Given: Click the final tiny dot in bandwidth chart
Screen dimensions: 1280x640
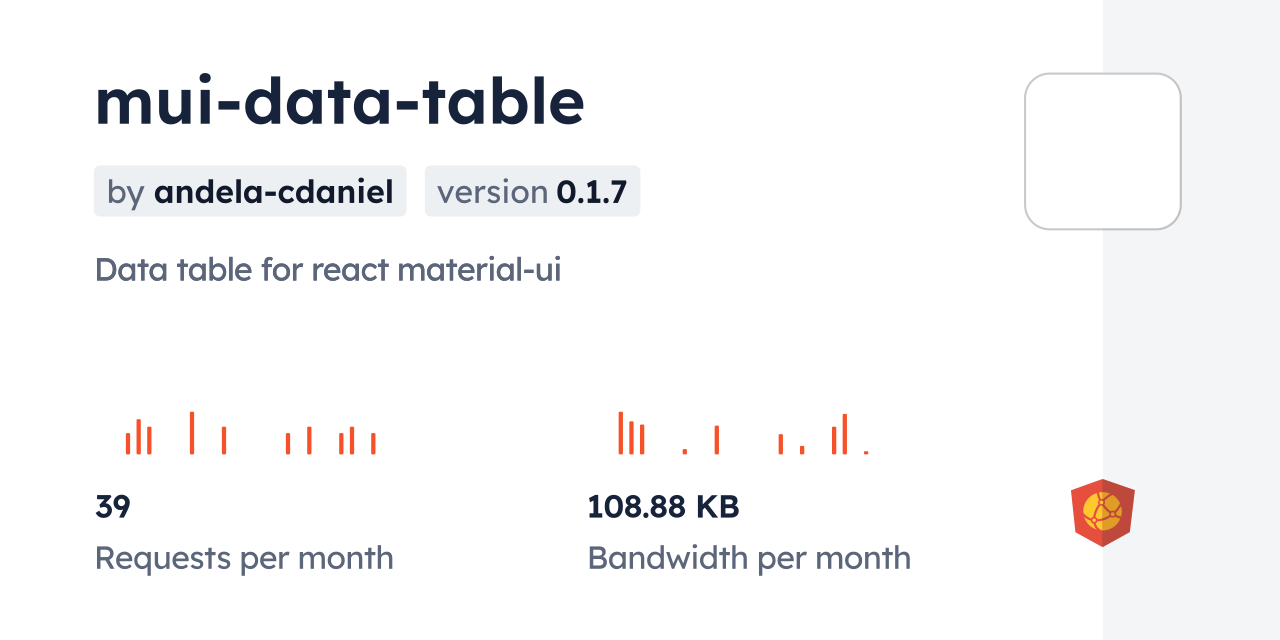Looking at the screenshot, I should click(866, 452).
